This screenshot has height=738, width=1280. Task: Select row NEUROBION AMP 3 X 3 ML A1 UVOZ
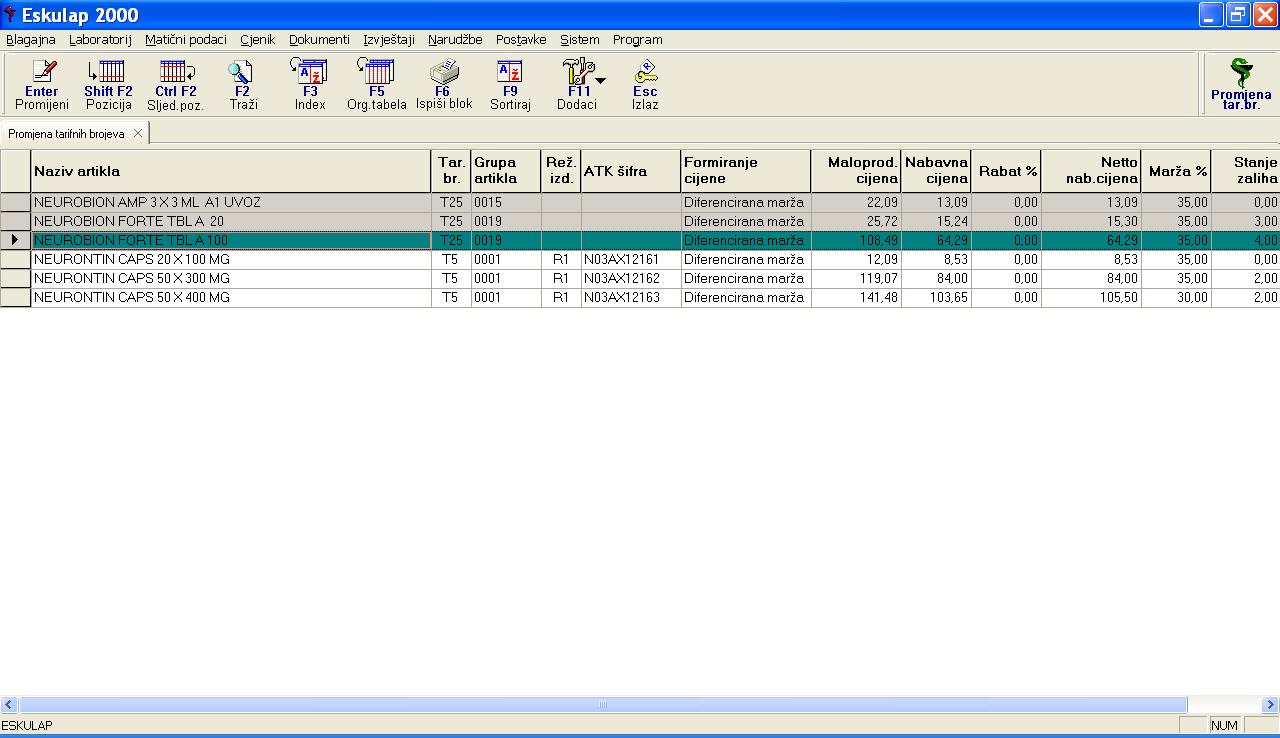[640, 202]
